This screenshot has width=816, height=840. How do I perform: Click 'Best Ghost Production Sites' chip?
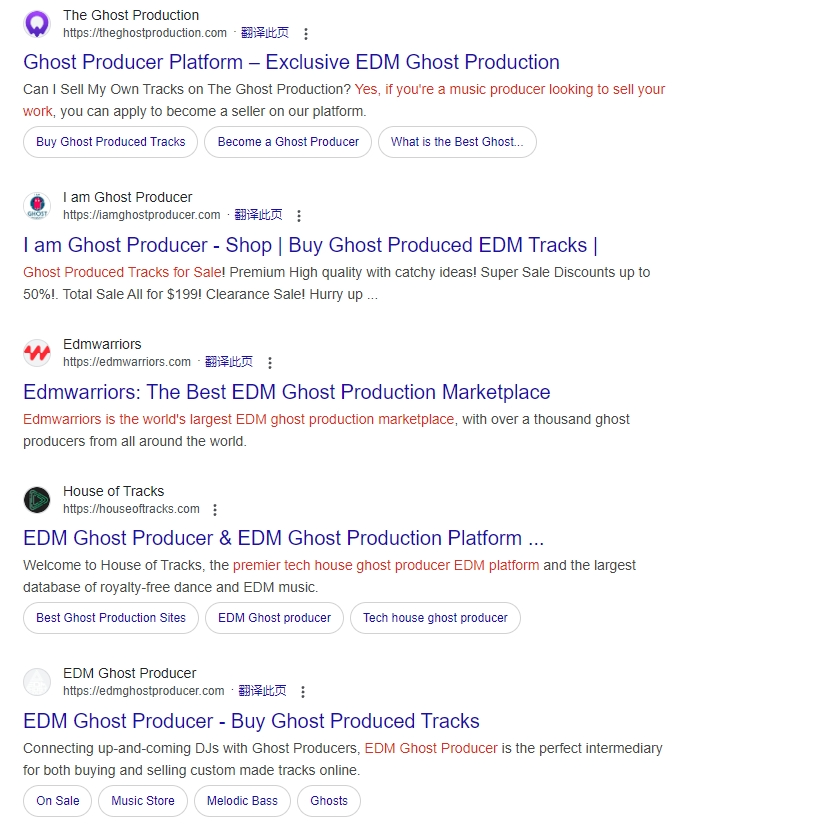click(x=111, y=618)
